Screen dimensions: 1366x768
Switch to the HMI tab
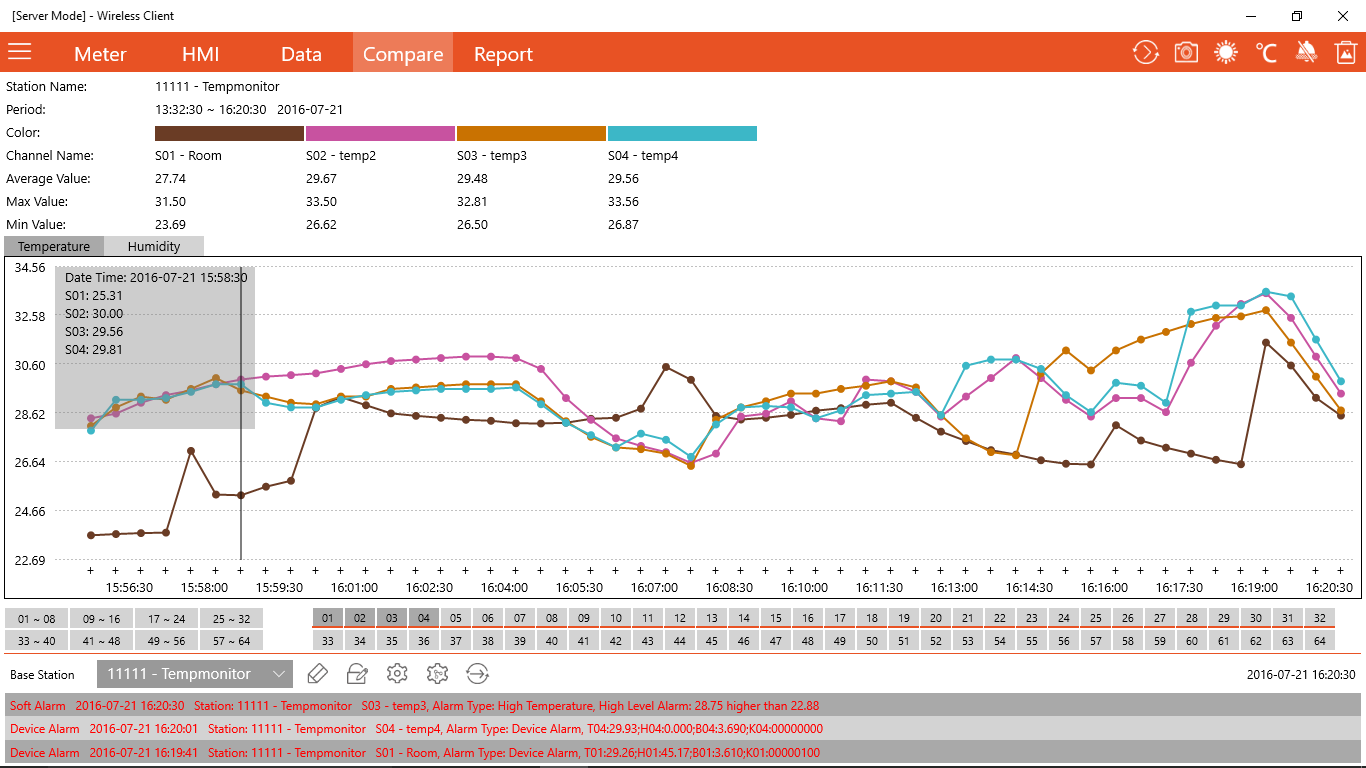point(200,54)
